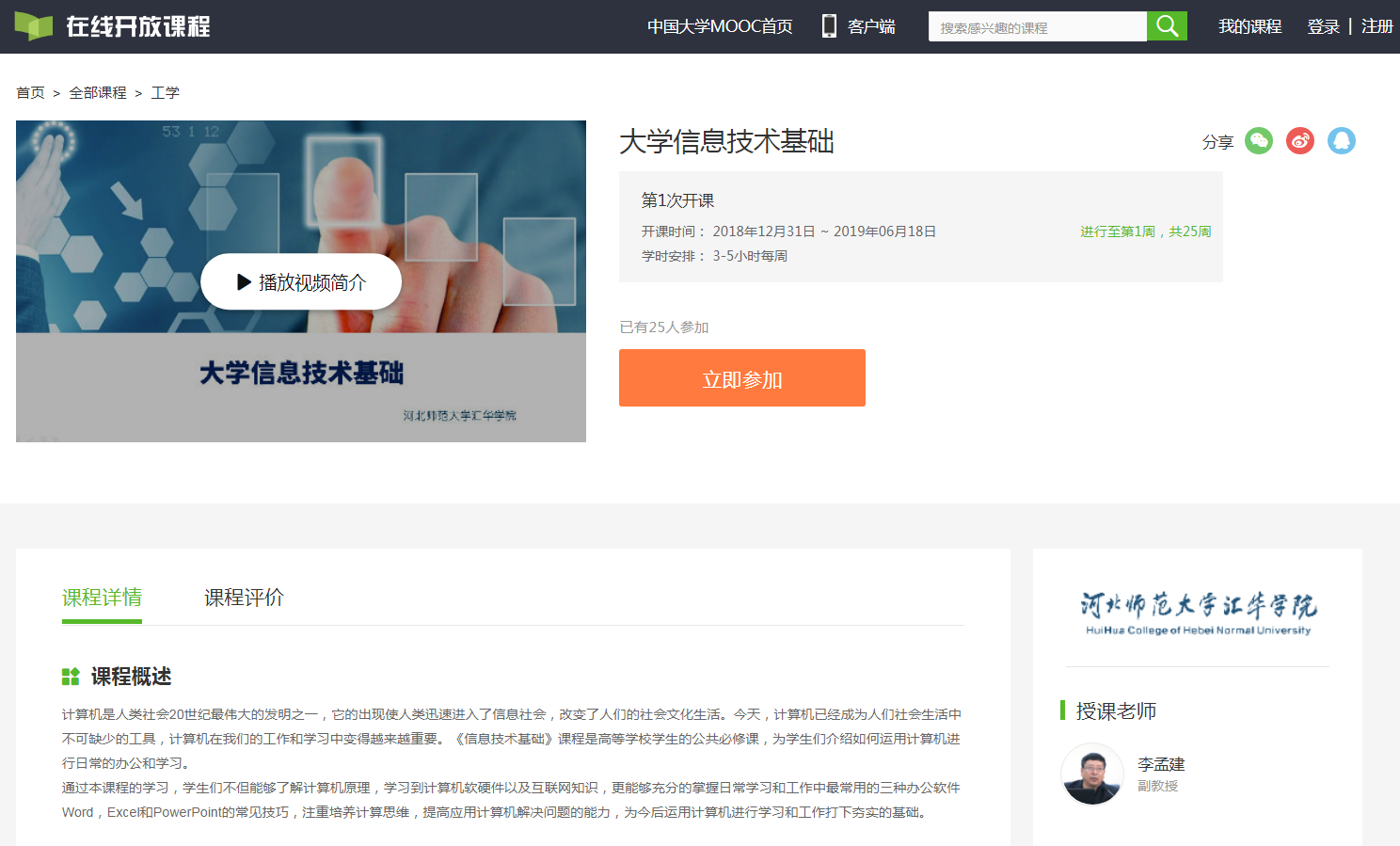Open 中国大学MOOC首页 link
The height and width of the screenshot is (846, 1400).
pyautogui.click(x=720, y=26)
